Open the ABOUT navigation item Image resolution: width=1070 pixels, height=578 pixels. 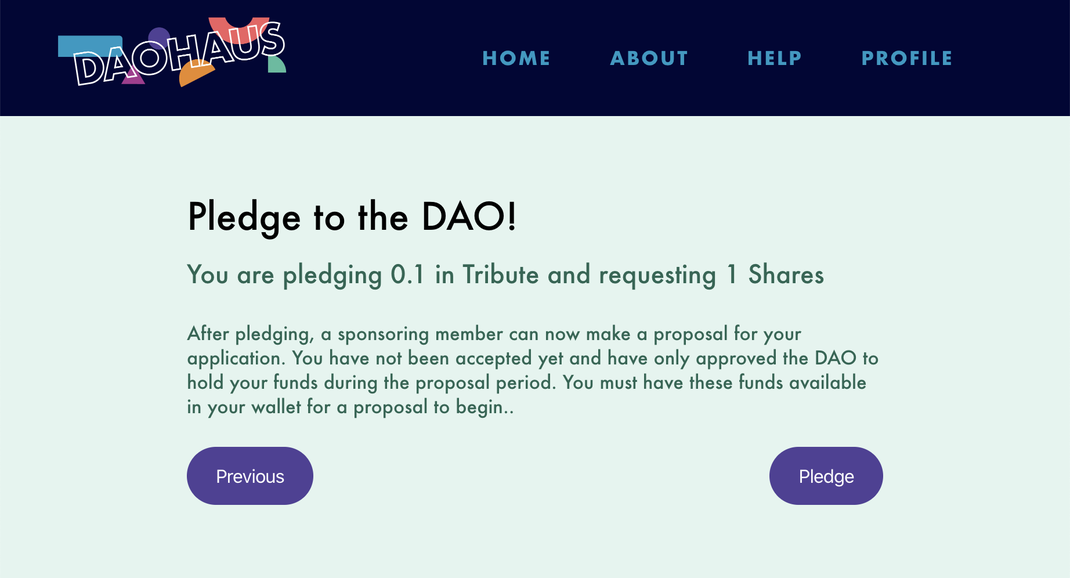(649, 58)
